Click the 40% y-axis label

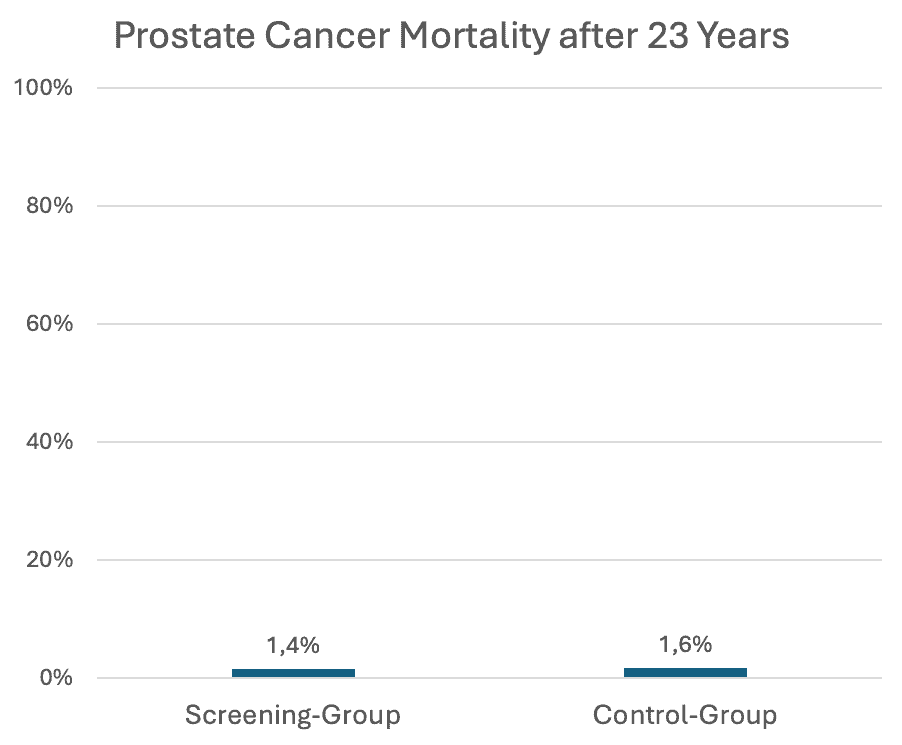(x=46, y=442)
